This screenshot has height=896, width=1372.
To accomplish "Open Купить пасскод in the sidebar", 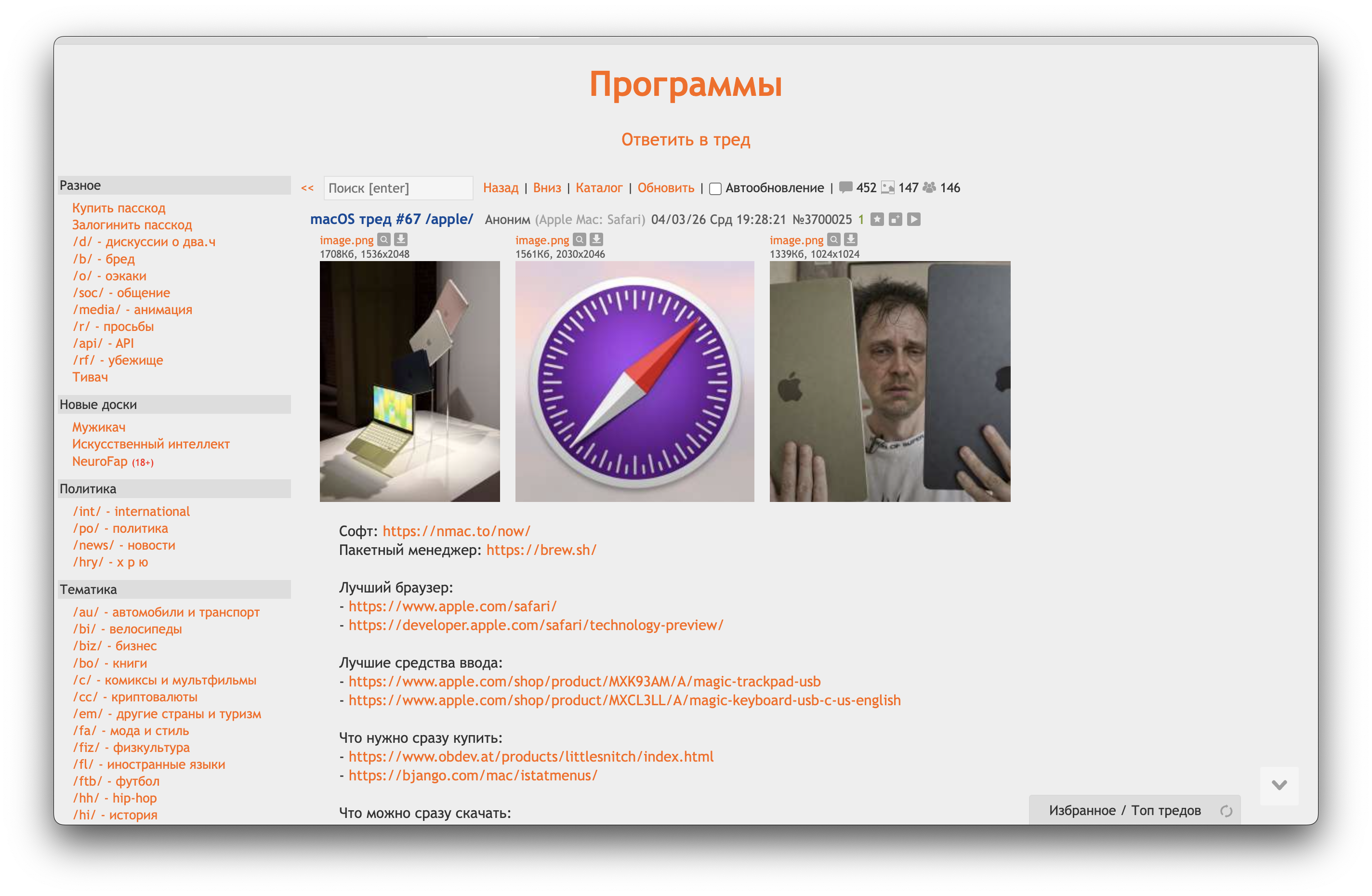I will pyautogui.click(x=119, y=208).
